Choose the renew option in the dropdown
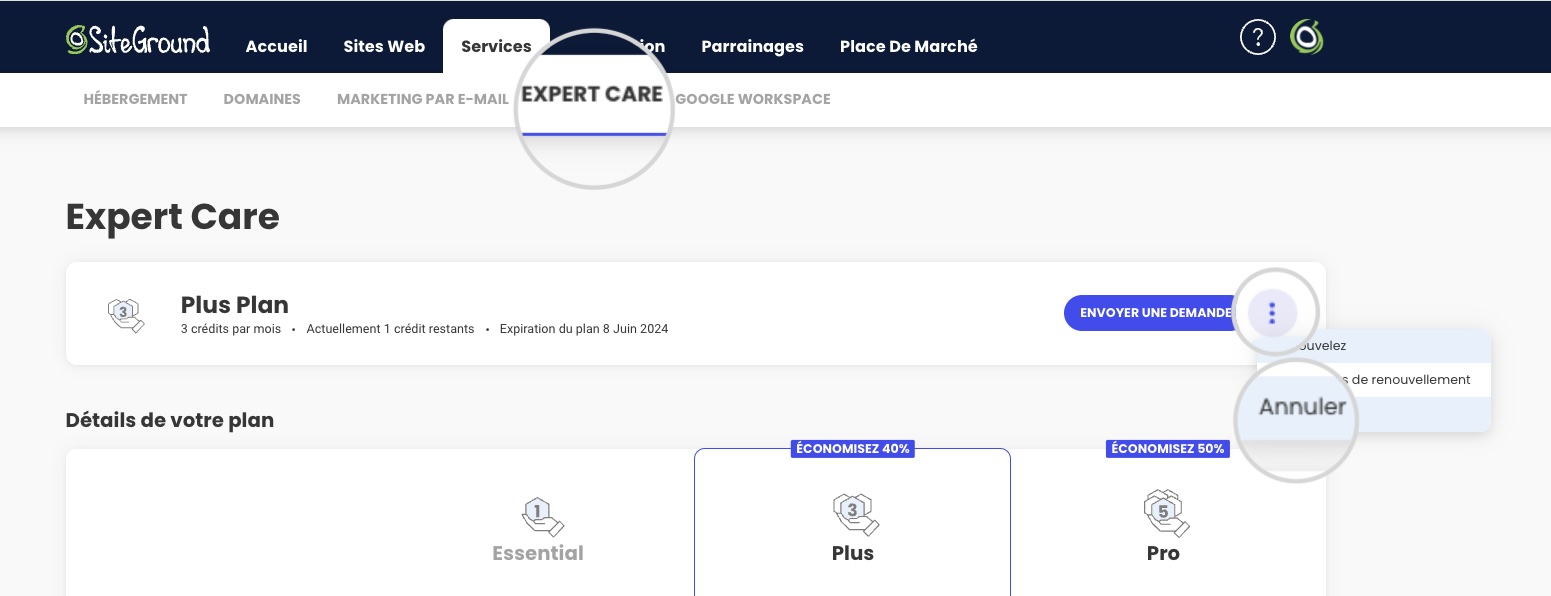The image size is (1551, 596). point(1374,346)
